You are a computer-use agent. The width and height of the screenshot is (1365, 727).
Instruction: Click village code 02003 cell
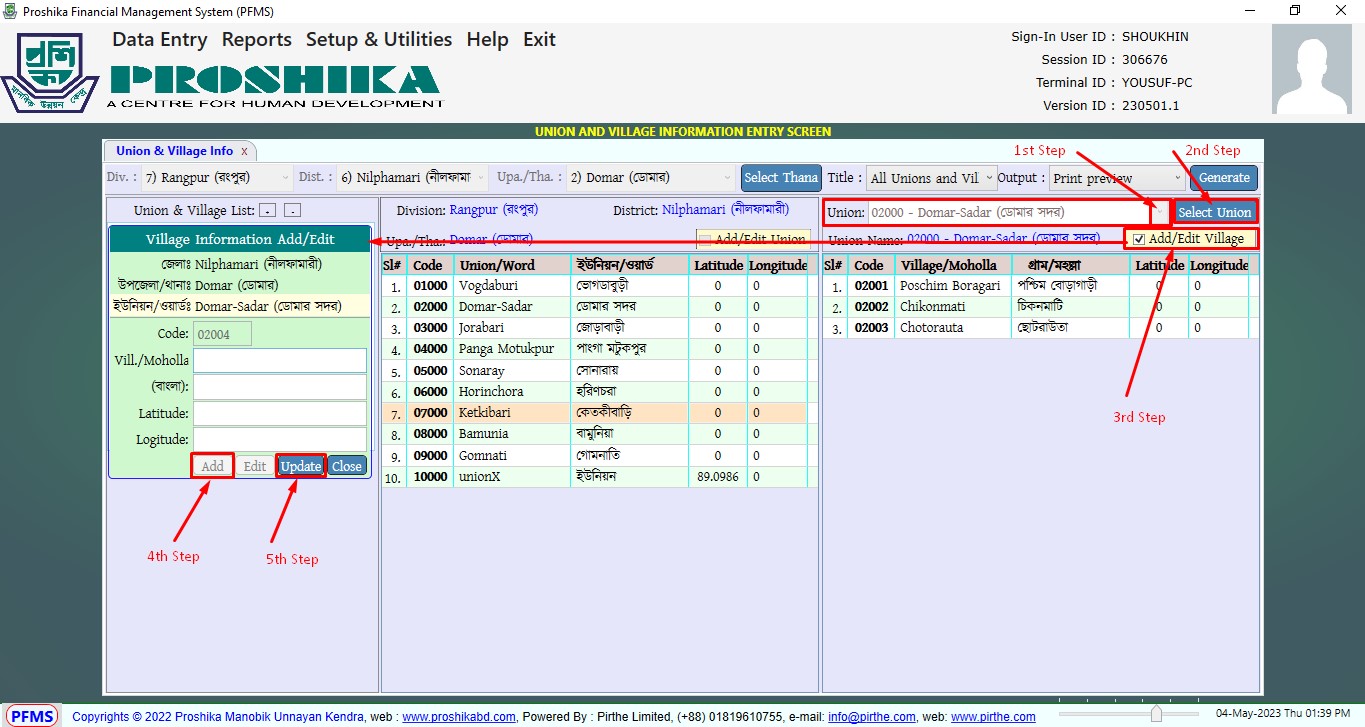tap(871, 328)
